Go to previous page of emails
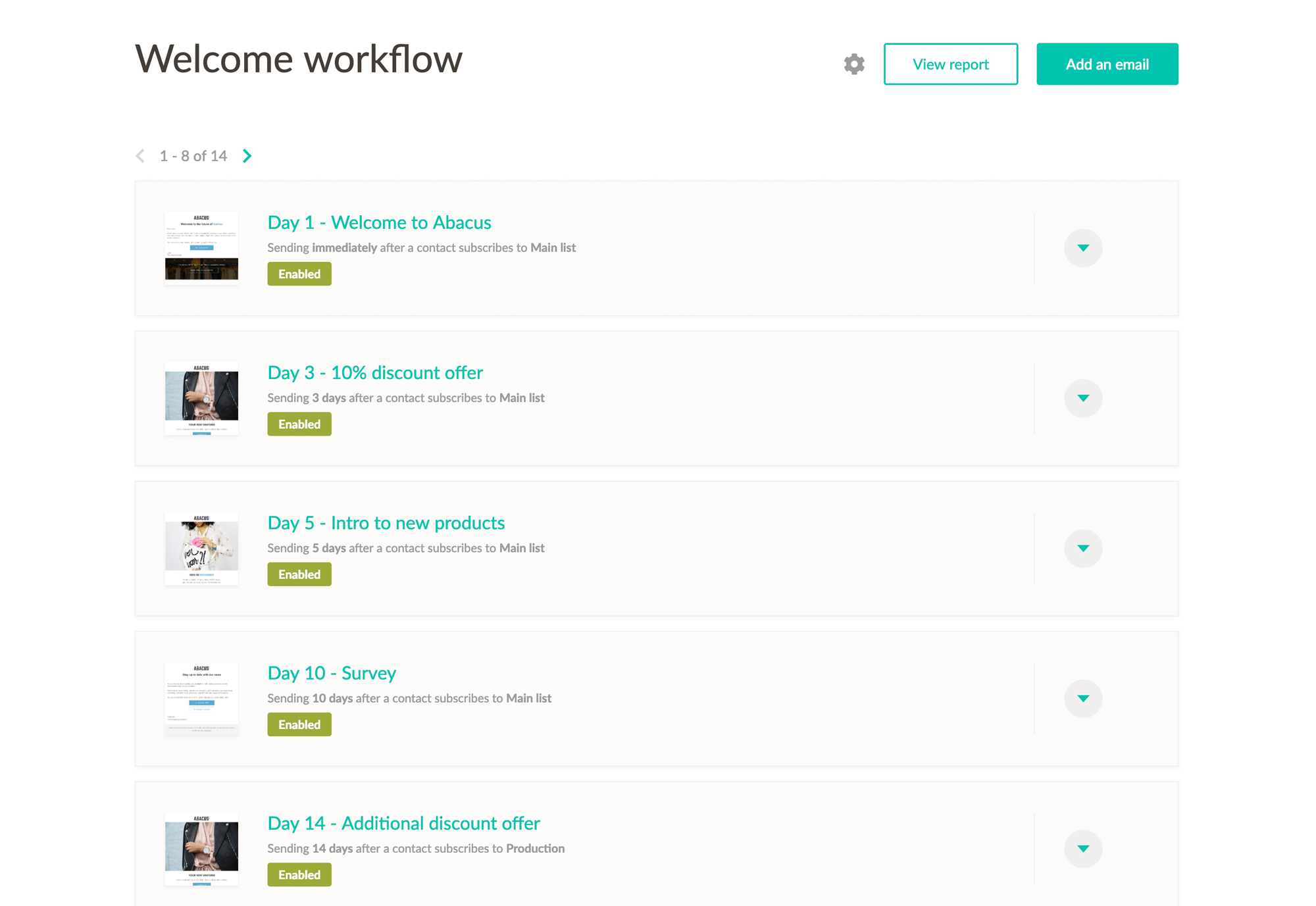This screenshot has height=906, width=1316. coord(140,156)
